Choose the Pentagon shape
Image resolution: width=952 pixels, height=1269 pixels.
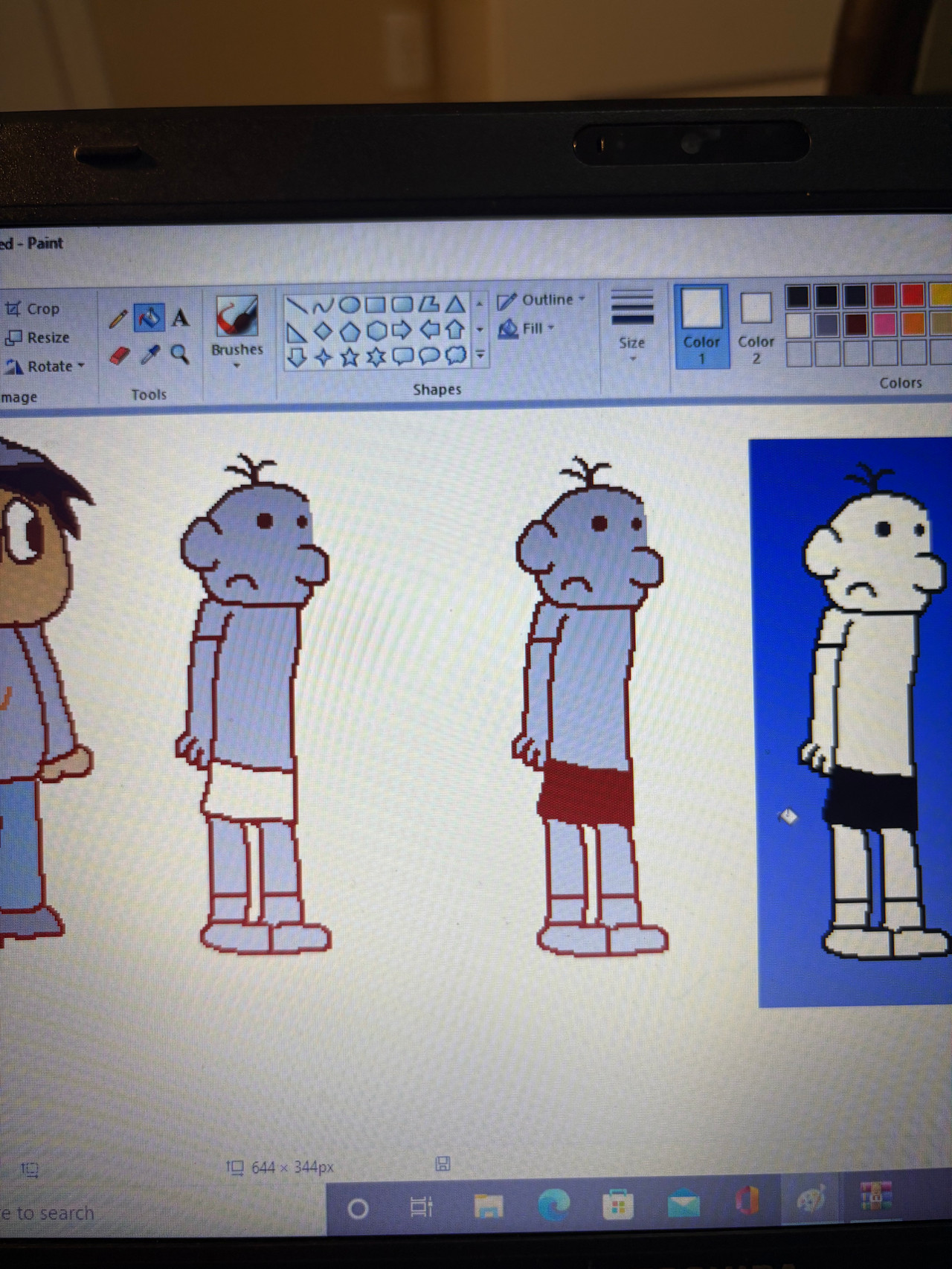coord(350,331)
